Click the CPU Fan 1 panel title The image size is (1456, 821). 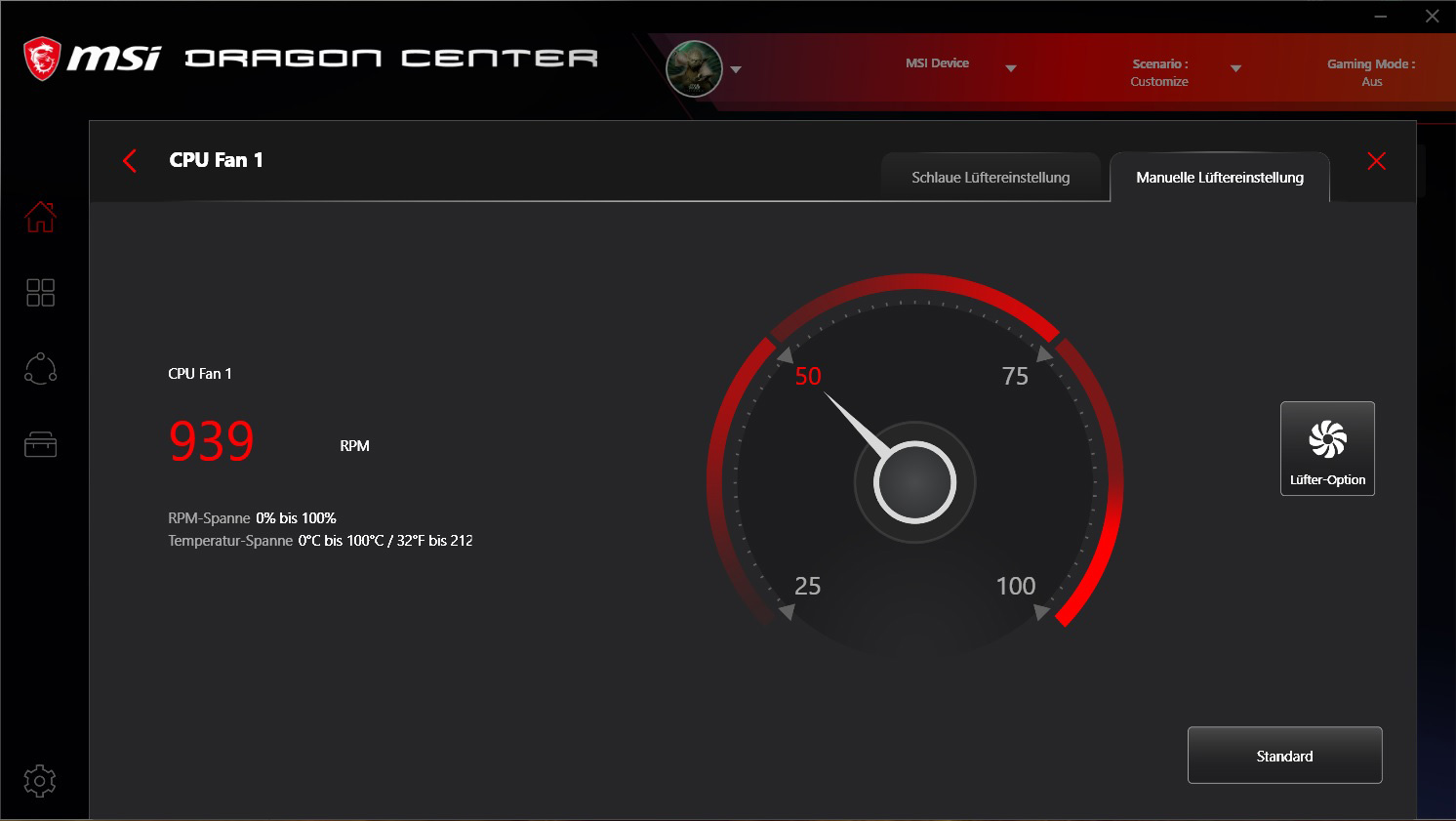pos(216,160)
